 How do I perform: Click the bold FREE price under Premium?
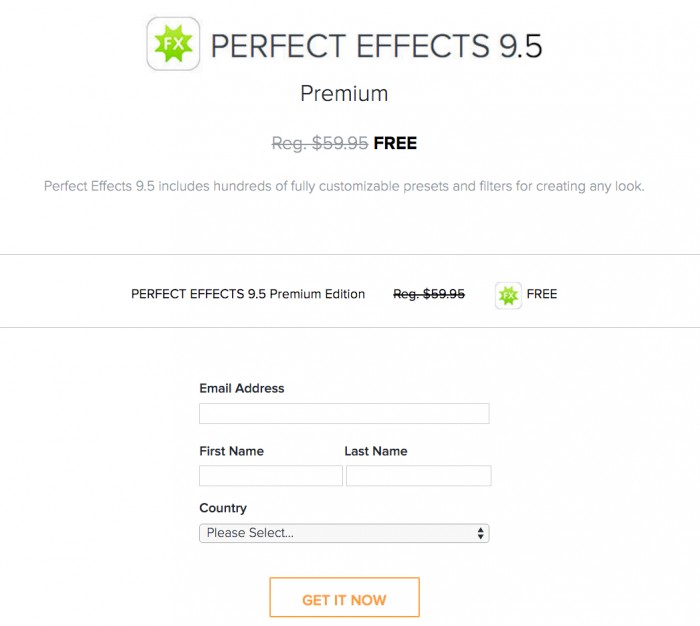point(395,143)
